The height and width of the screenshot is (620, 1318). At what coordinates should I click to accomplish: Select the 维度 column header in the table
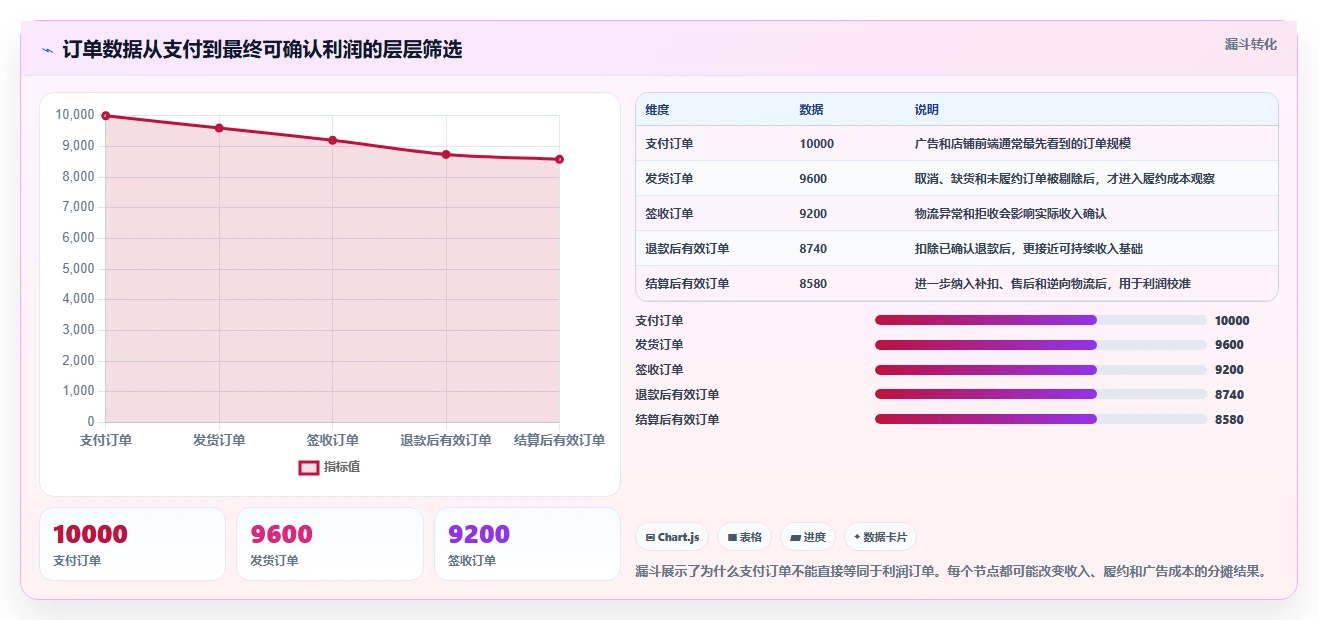pyautogui.click(x=658, y=110)
